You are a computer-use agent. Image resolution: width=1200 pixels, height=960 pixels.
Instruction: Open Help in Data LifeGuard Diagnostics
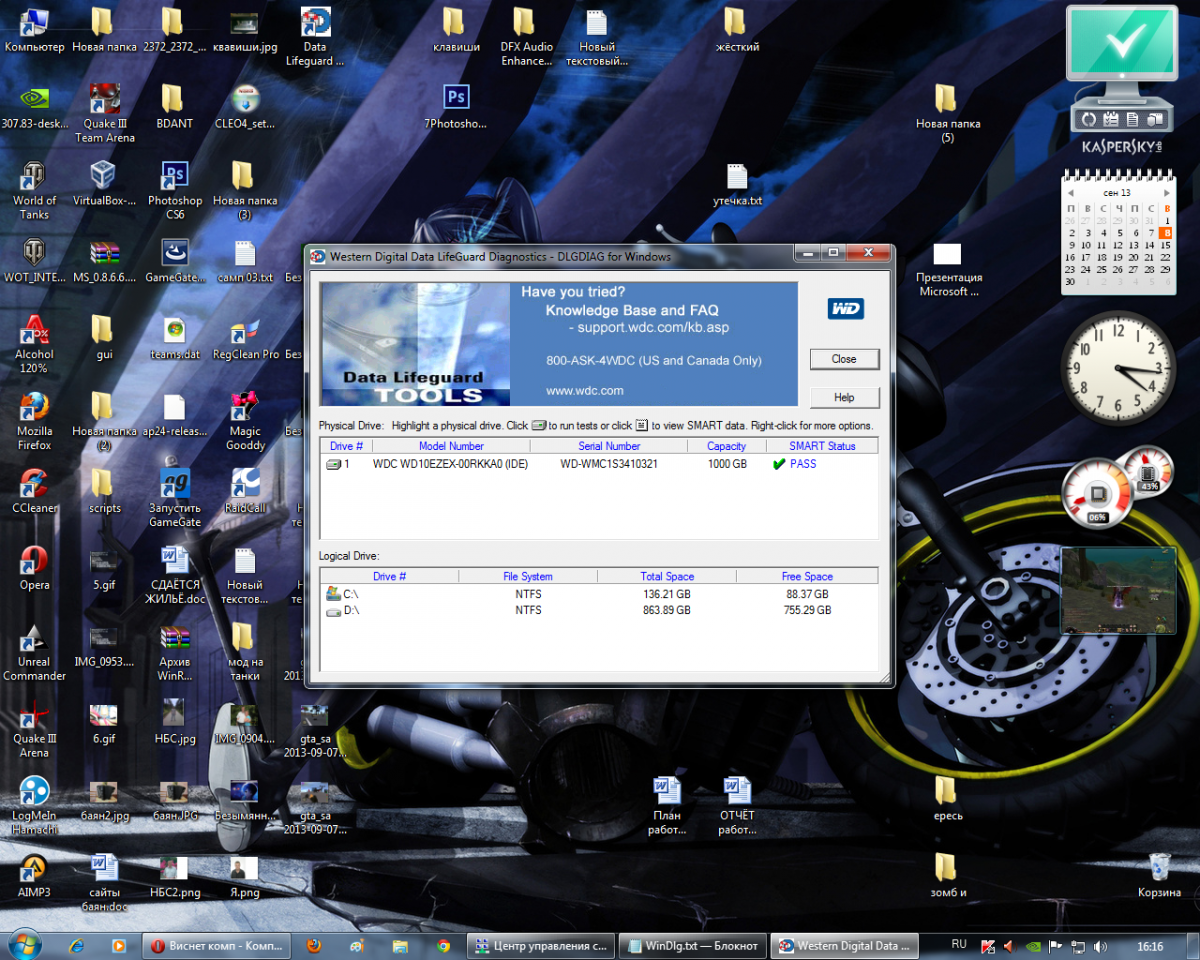(x=844, y=397)
